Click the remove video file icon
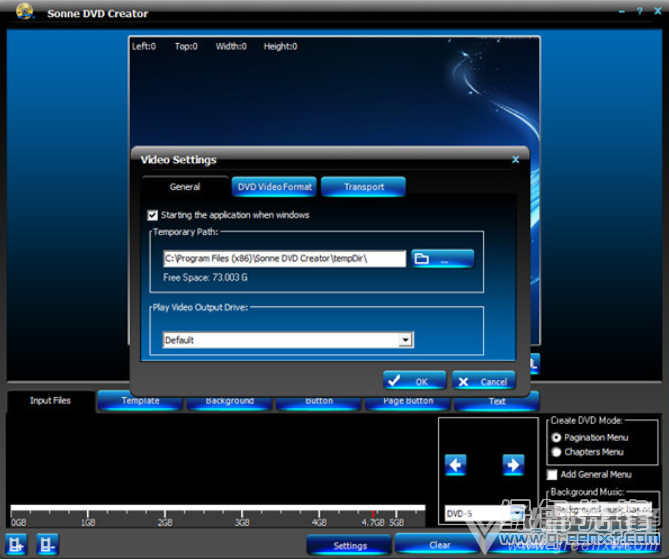 47,544
